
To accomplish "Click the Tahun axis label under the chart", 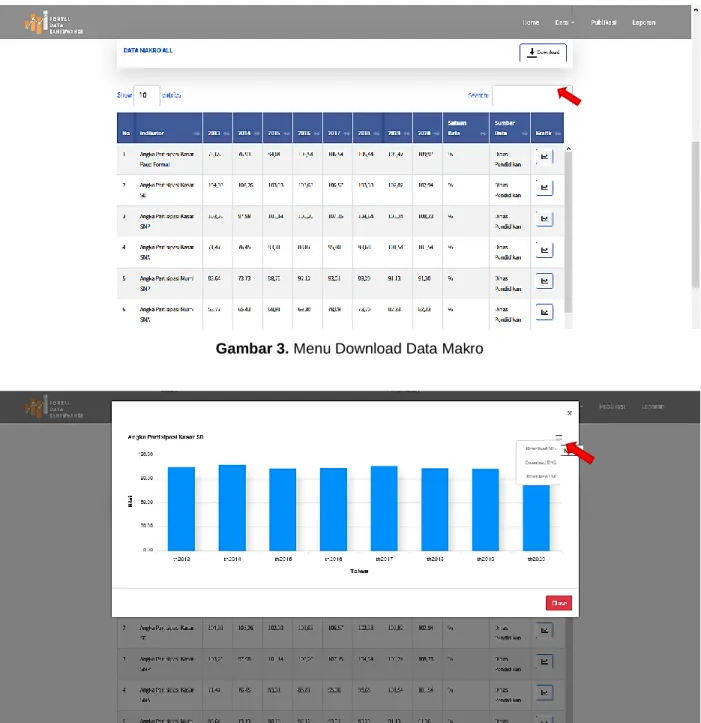I will click(359, 571).
